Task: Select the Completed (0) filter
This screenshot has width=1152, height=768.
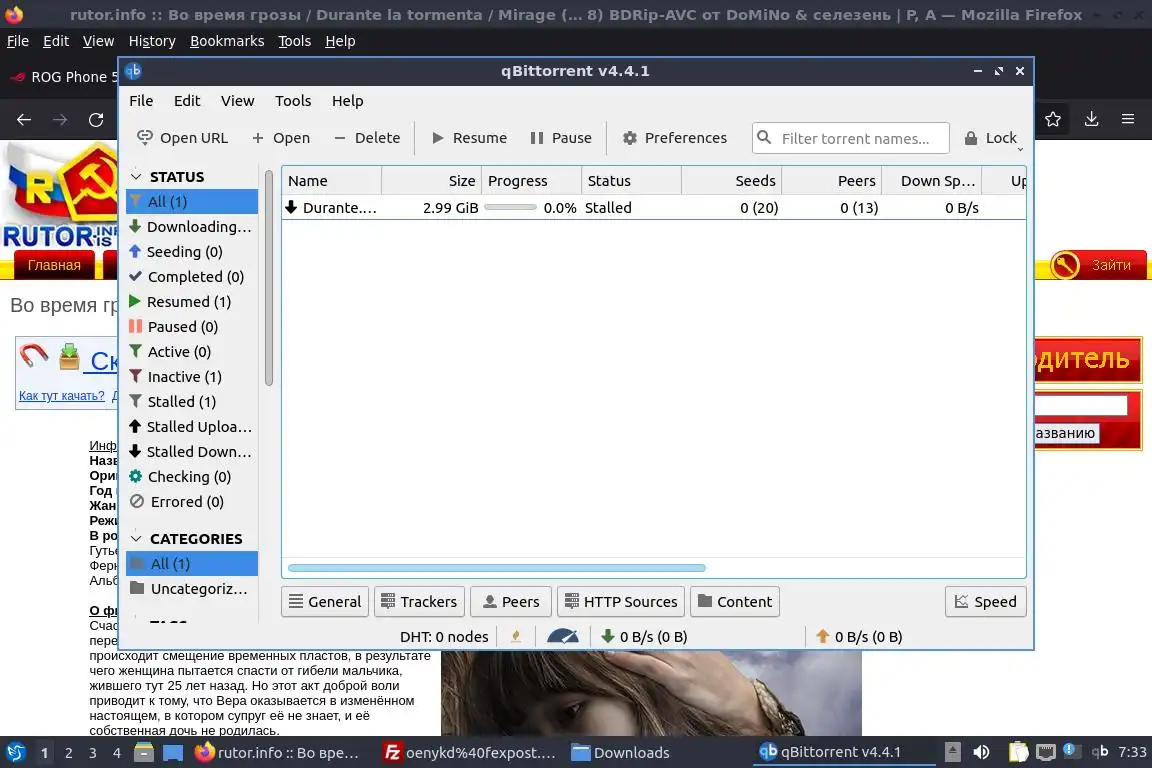Action: pyautogui.click(x=192, y=276)
